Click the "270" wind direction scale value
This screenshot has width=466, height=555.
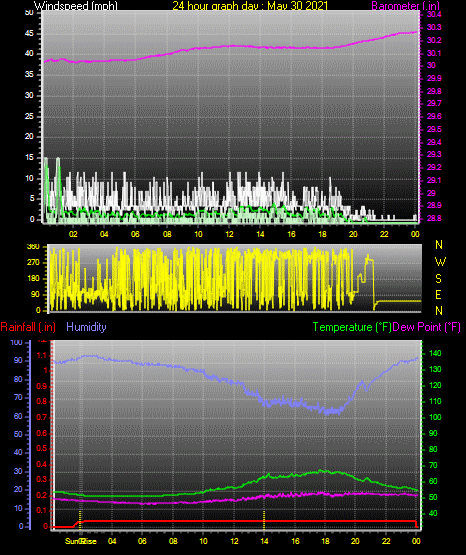[x=33, y=263]
